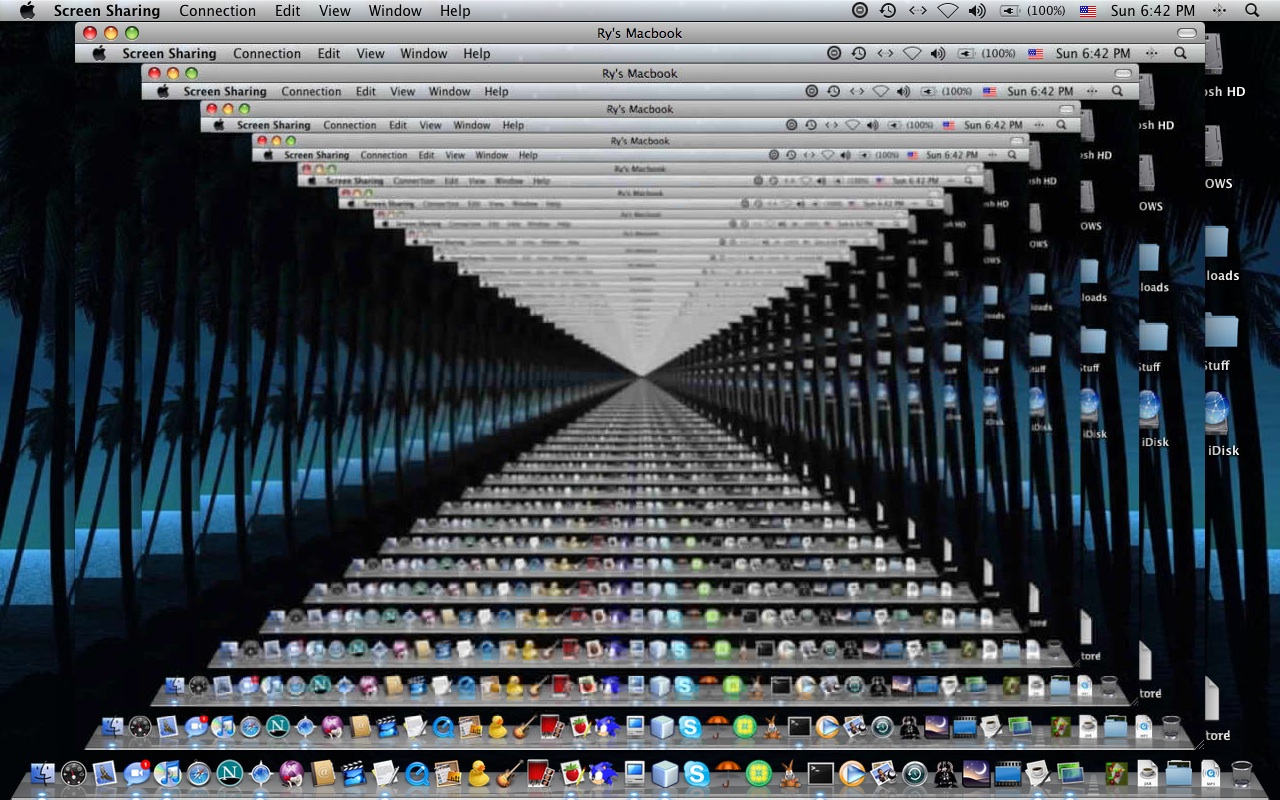The width and height of the screenshot is (1280, 800).
Task: Open Connection menu inside frontmost Ry's Macbook window
Action: point(267,54)
